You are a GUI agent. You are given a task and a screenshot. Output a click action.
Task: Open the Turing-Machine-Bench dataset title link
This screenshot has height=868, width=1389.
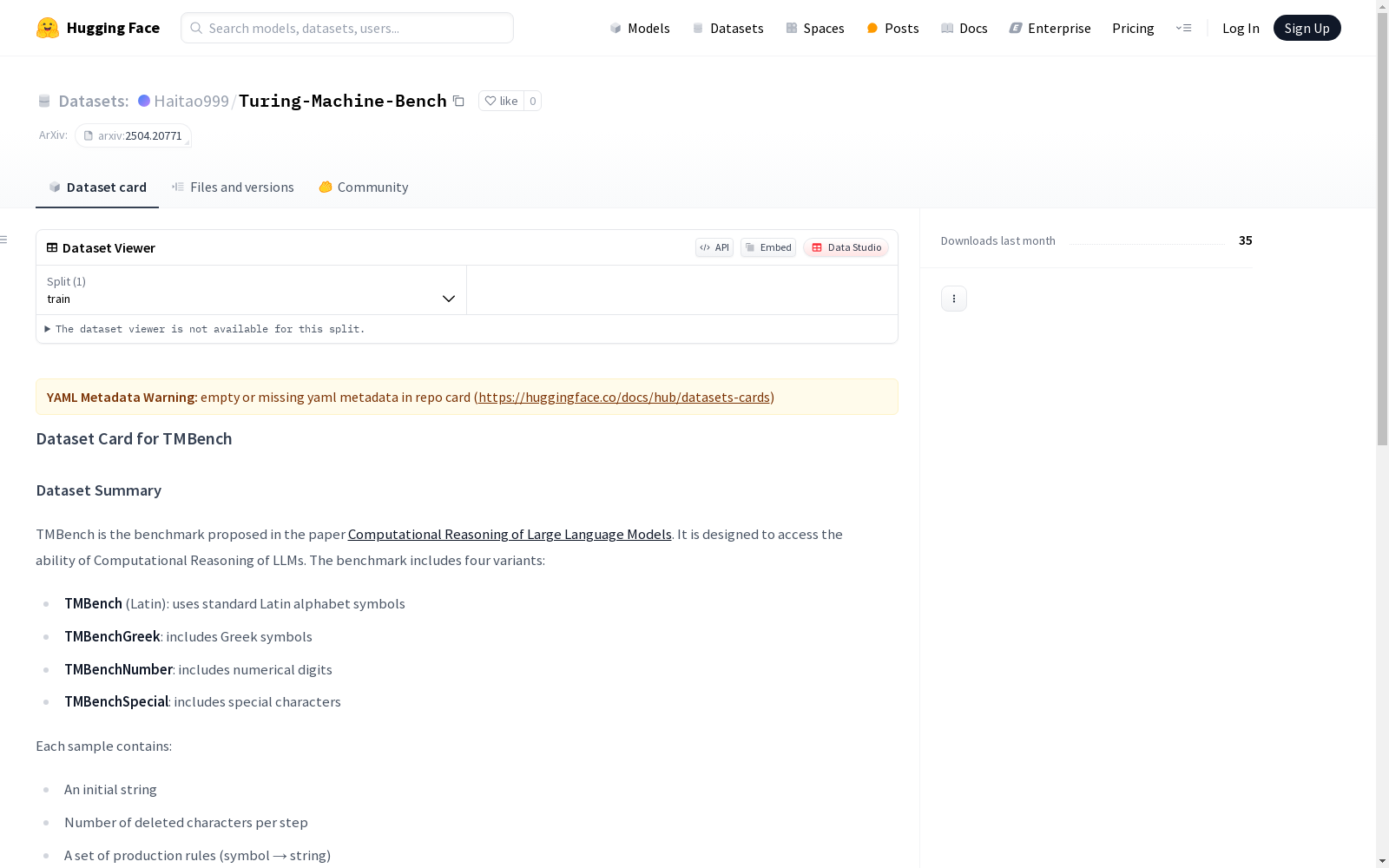click(x=343, y=101)
